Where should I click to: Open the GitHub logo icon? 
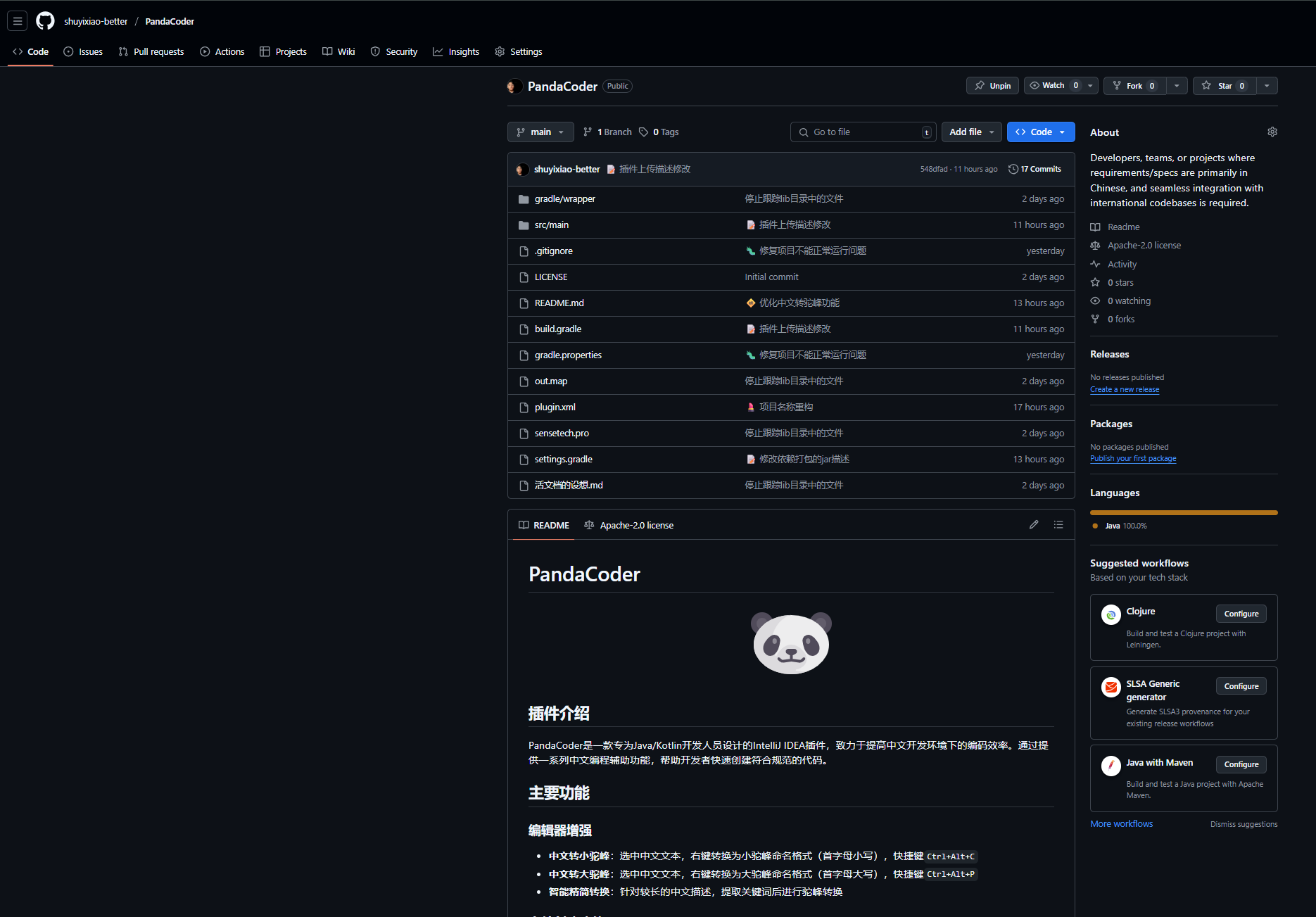pyautogui.click(x=44, y=20)
